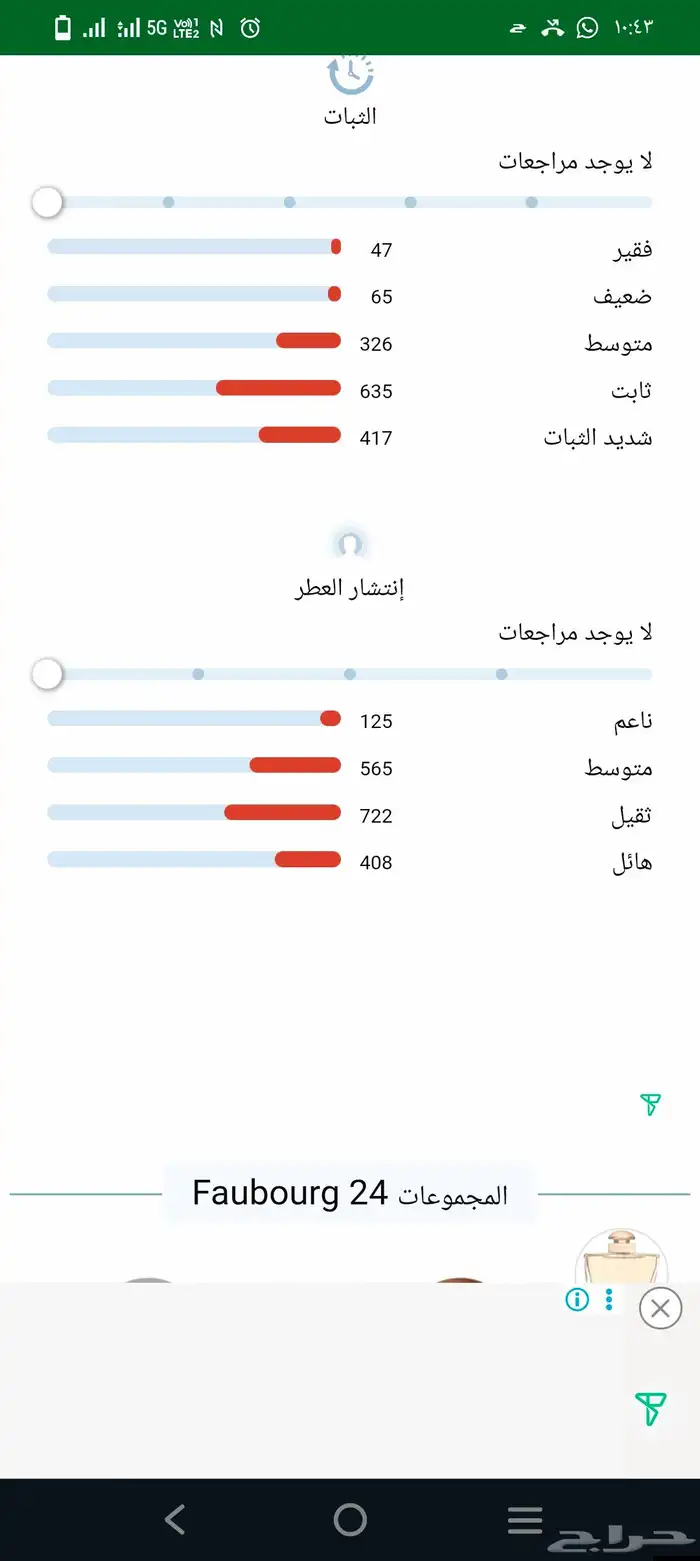Tap the longevity clock icon

click(x=350, y=73)
